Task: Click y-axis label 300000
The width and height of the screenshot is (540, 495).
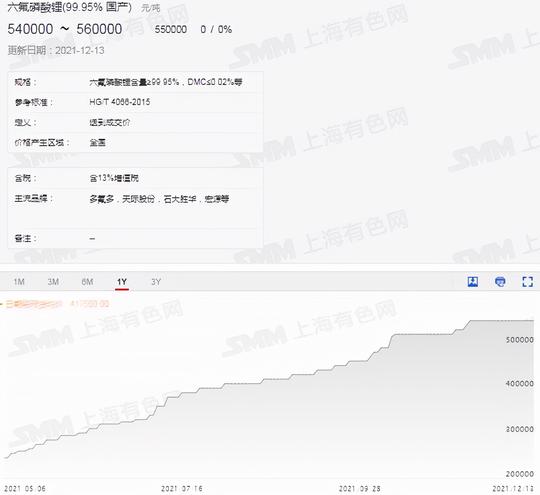Action: click(520, 429)
